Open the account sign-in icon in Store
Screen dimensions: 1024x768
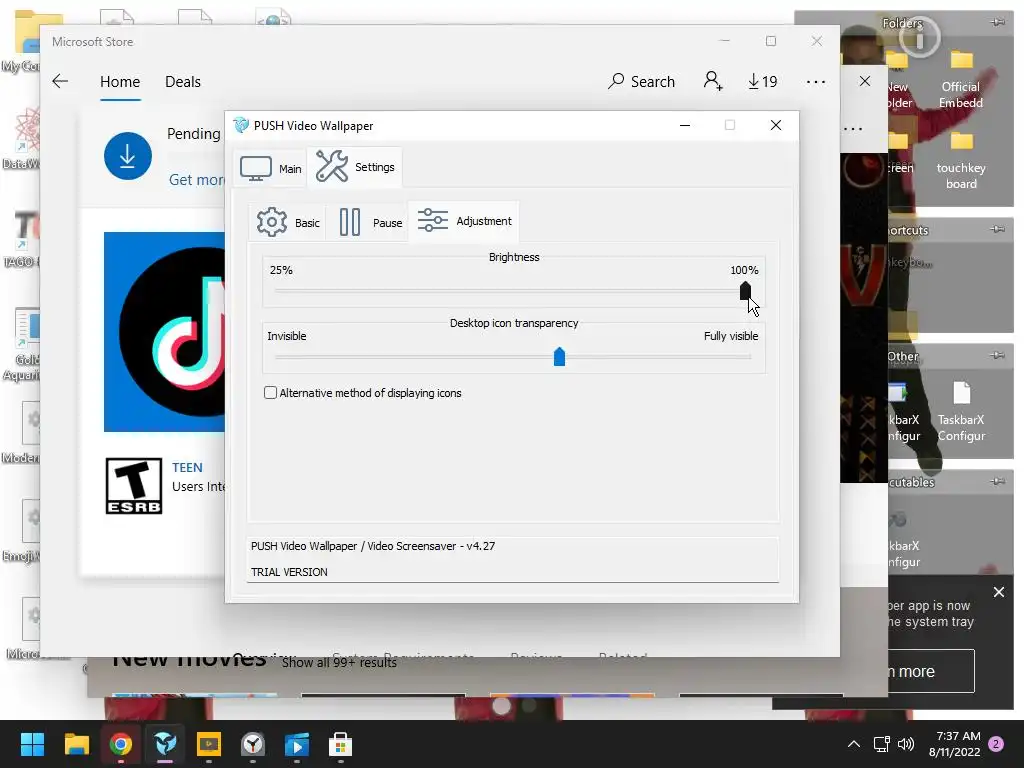tap(712, 81)
